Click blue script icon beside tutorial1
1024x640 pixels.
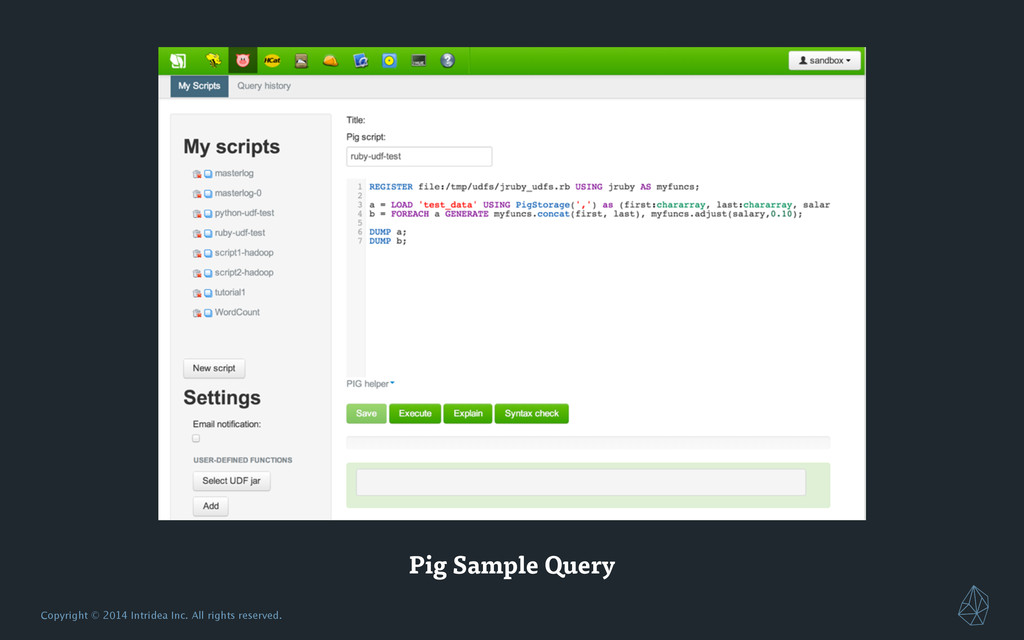(x=208, y=293)
